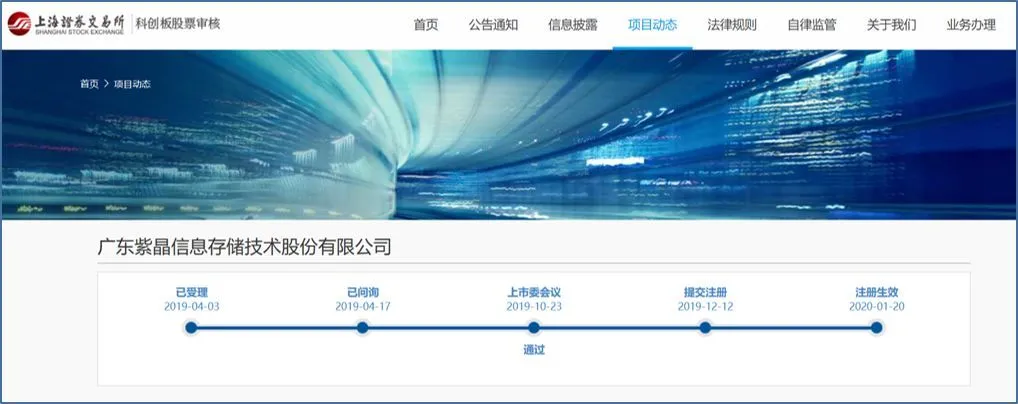Open the 自律监管 menu item
The height and width of the screenshot is (404, 1018).
click(x=812, y=25)
